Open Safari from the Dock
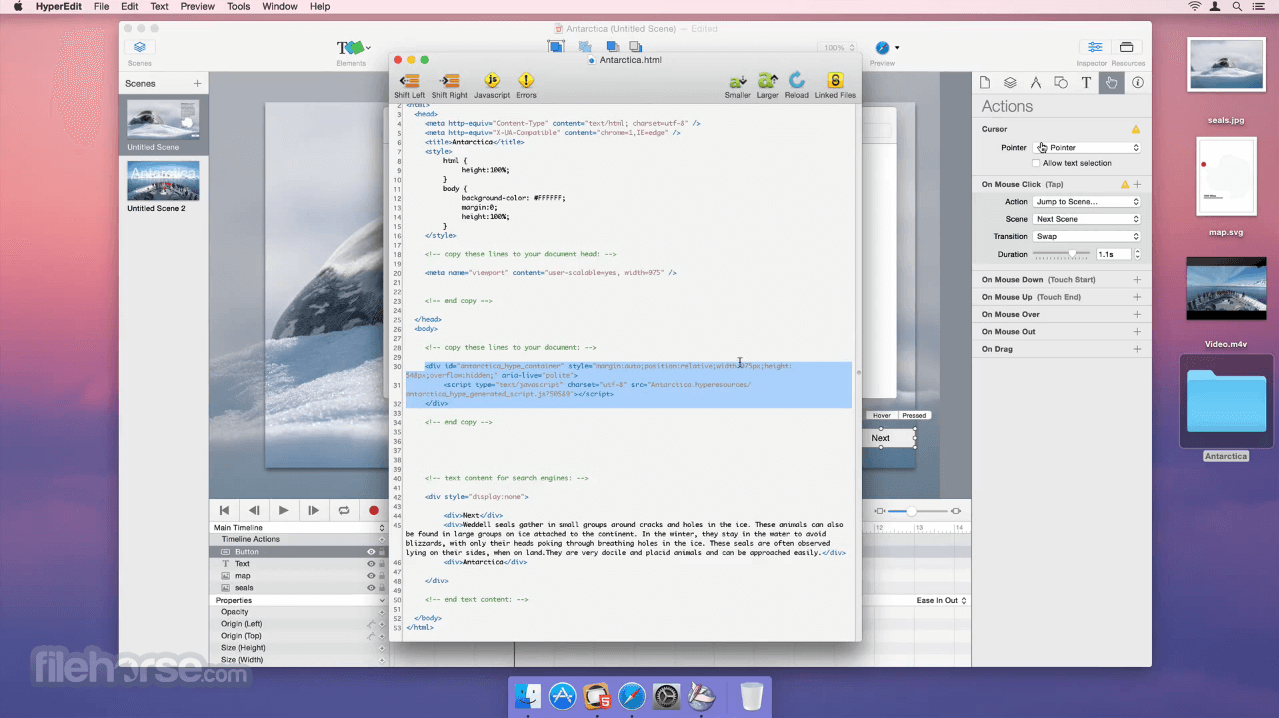The image size is (1279, 718). click(632, 696)
